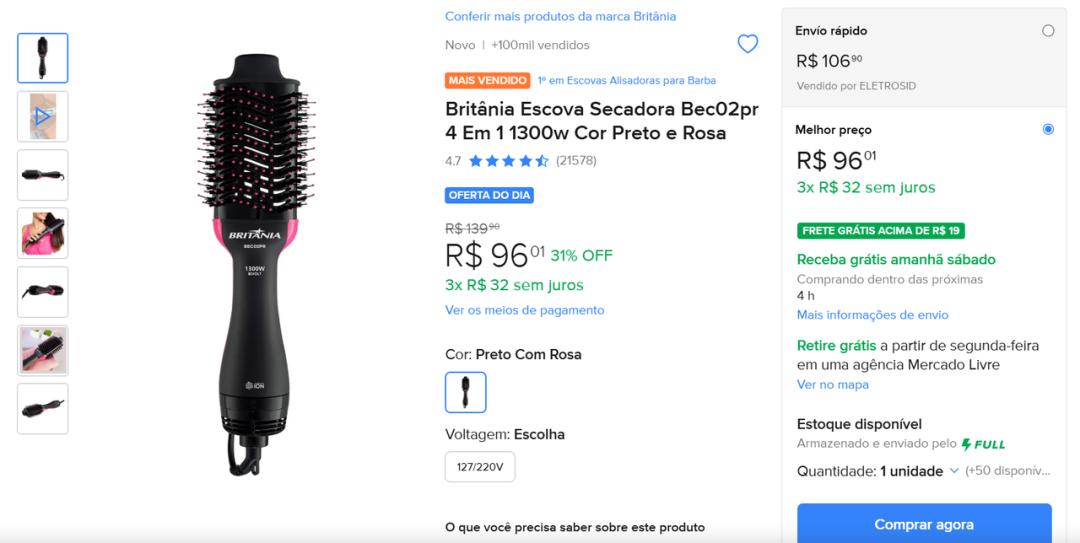Choose the 127/220V voltage option
Image resolution: width=1080 pixels, height=543 pixels.
coord(480,466)
